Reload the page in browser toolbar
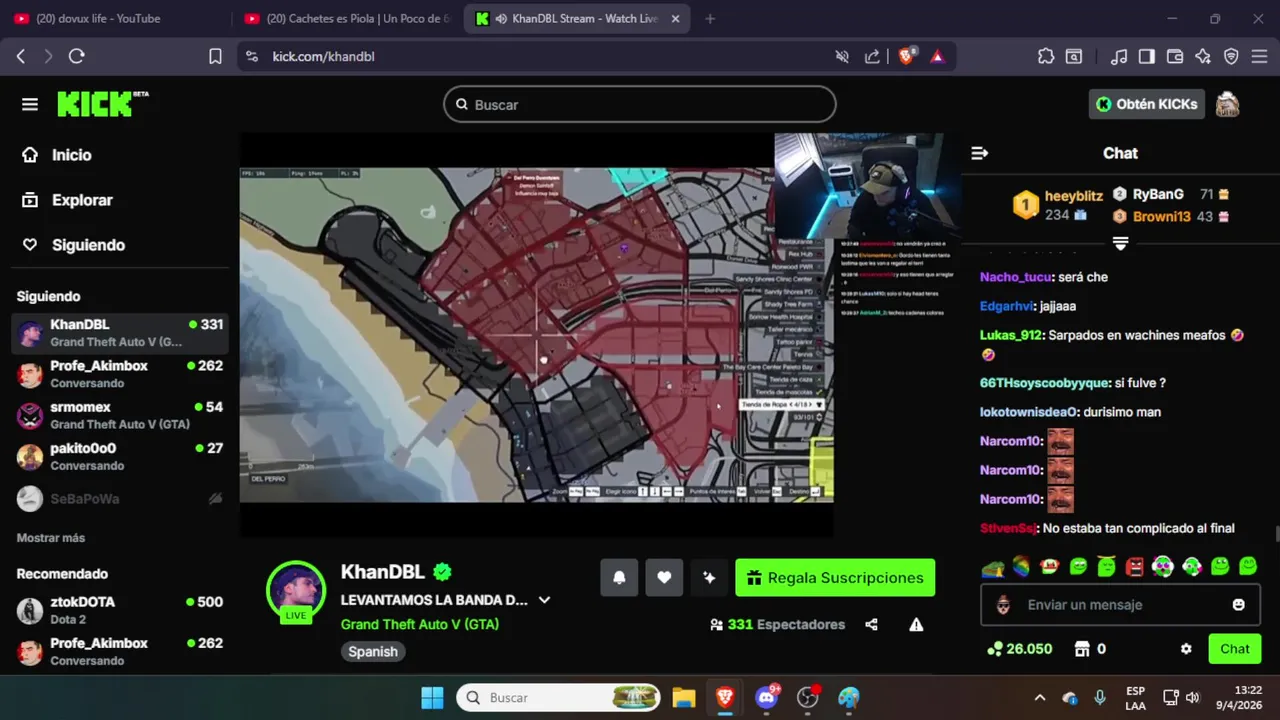The image size is (1280, 720). (76, 57)
